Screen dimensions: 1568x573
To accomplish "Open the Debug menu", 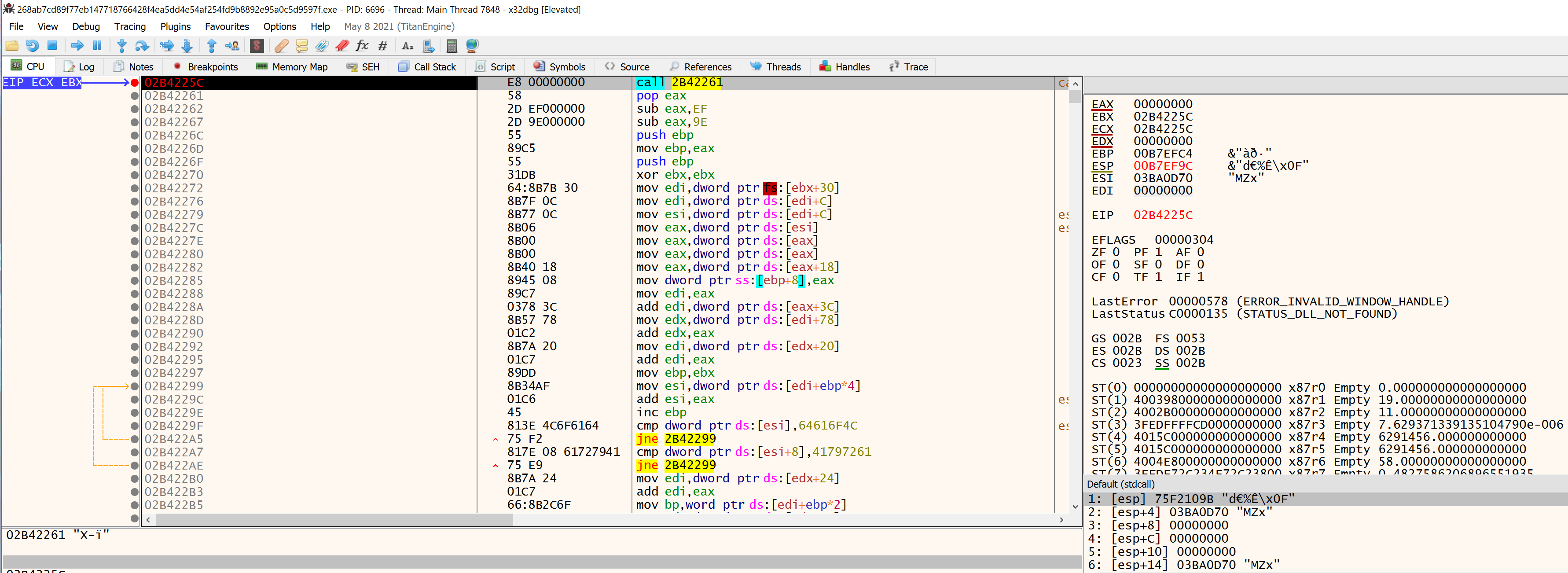I will 86,27.
